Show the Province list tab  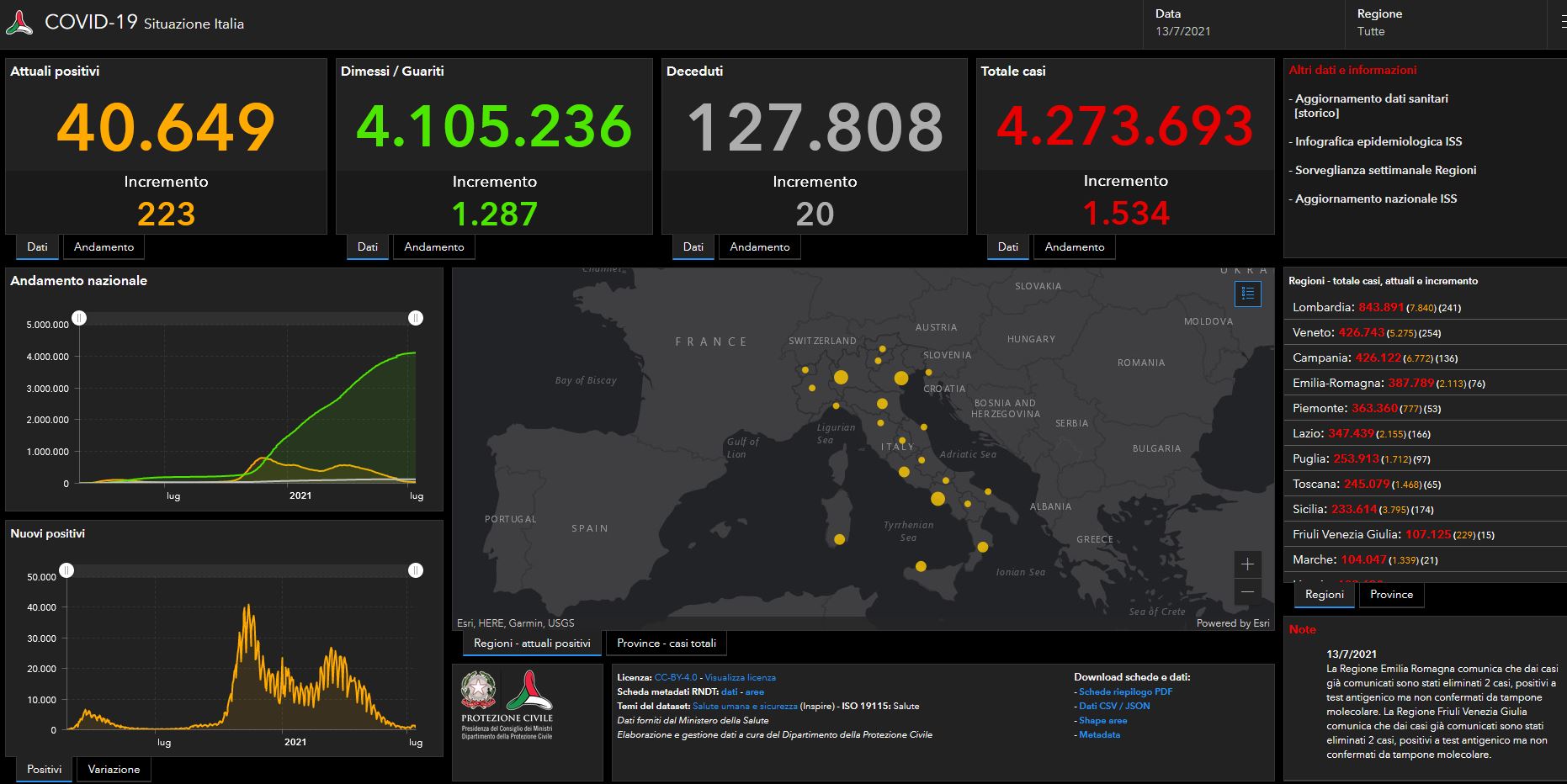(x=1391, y=595)
